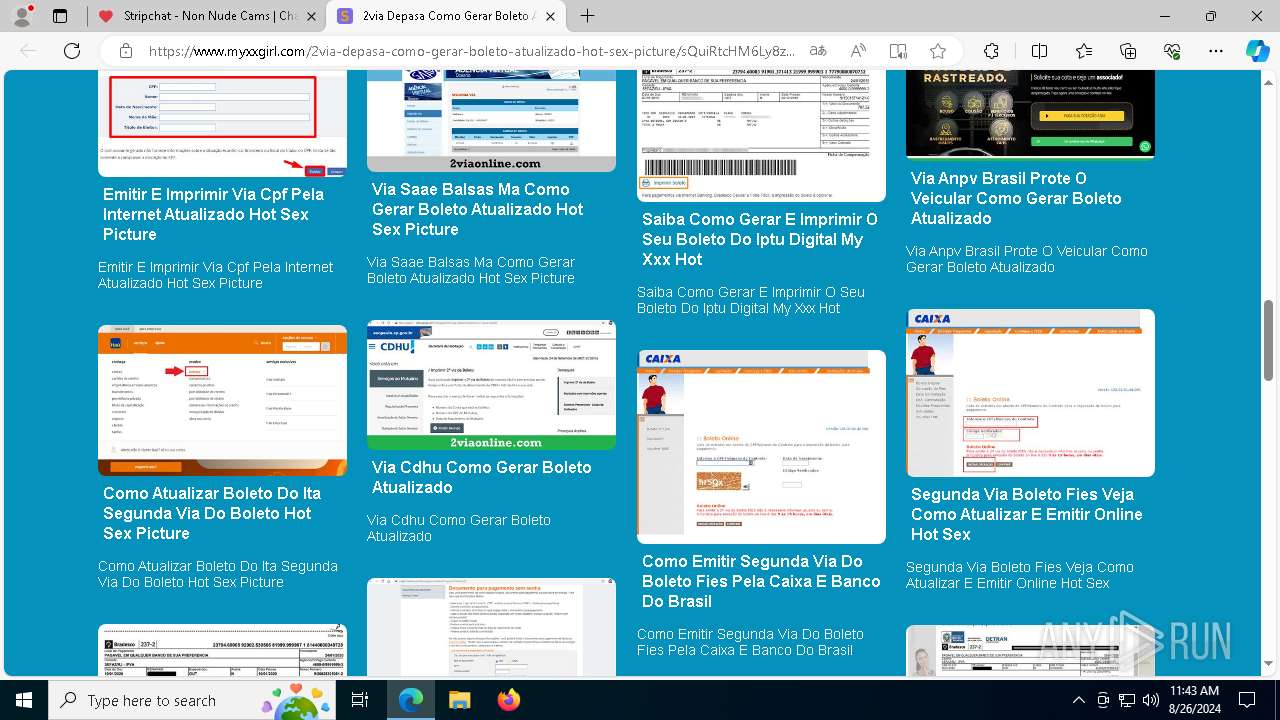
Task: Open File Explorer from the taskbar
Action: pyautogui.click(x=459, y=700)
